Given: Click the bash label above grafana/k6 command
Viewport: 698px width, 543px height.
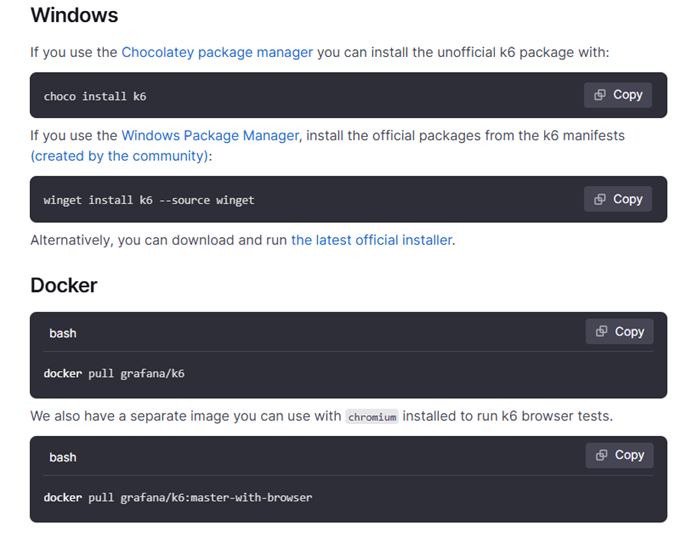Looking at the screenshot, I should [63, 333].
